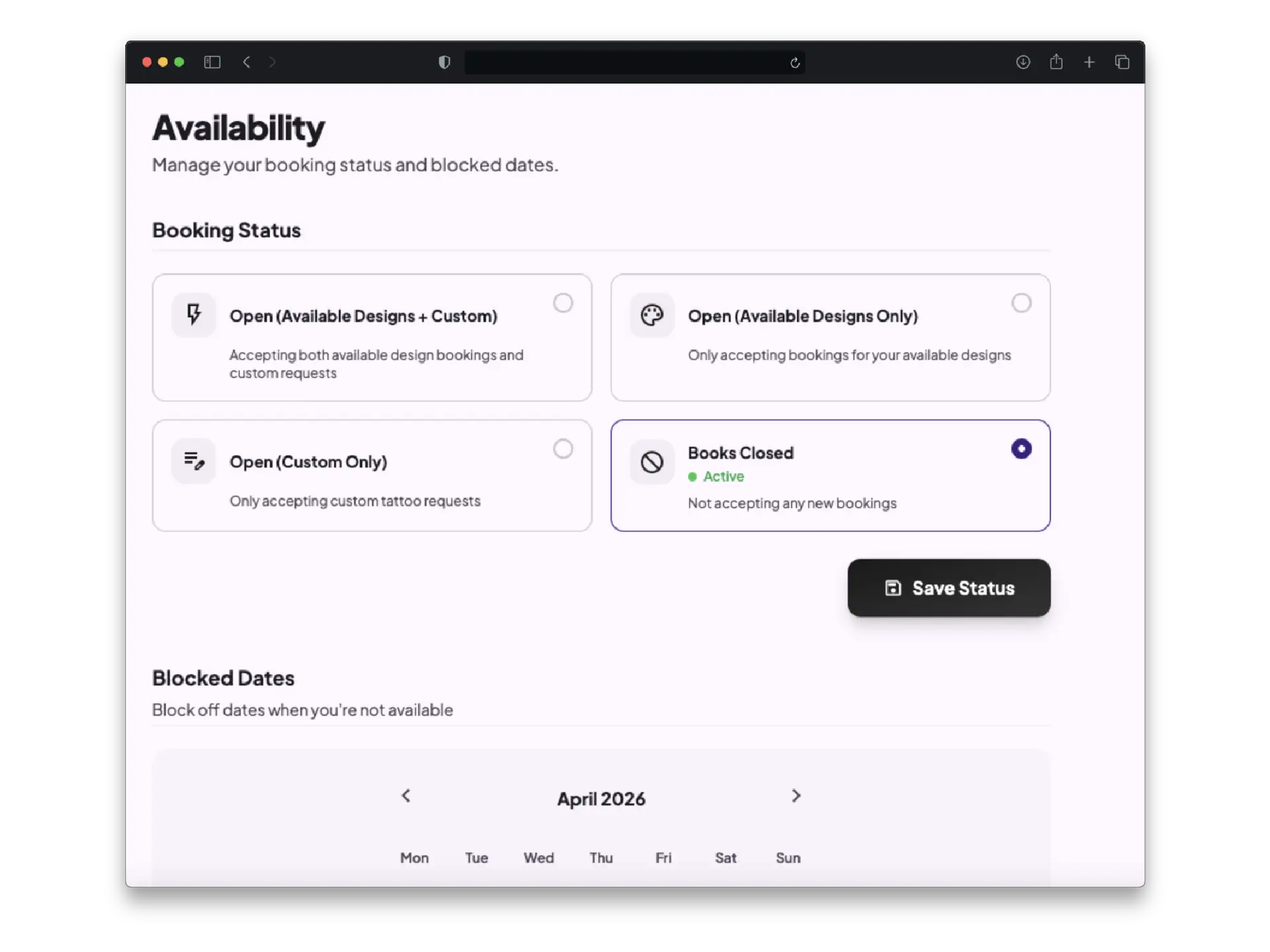Click the Wed column header
Image resolution: width=1270 pixels, height=952 pixels.
539,857
